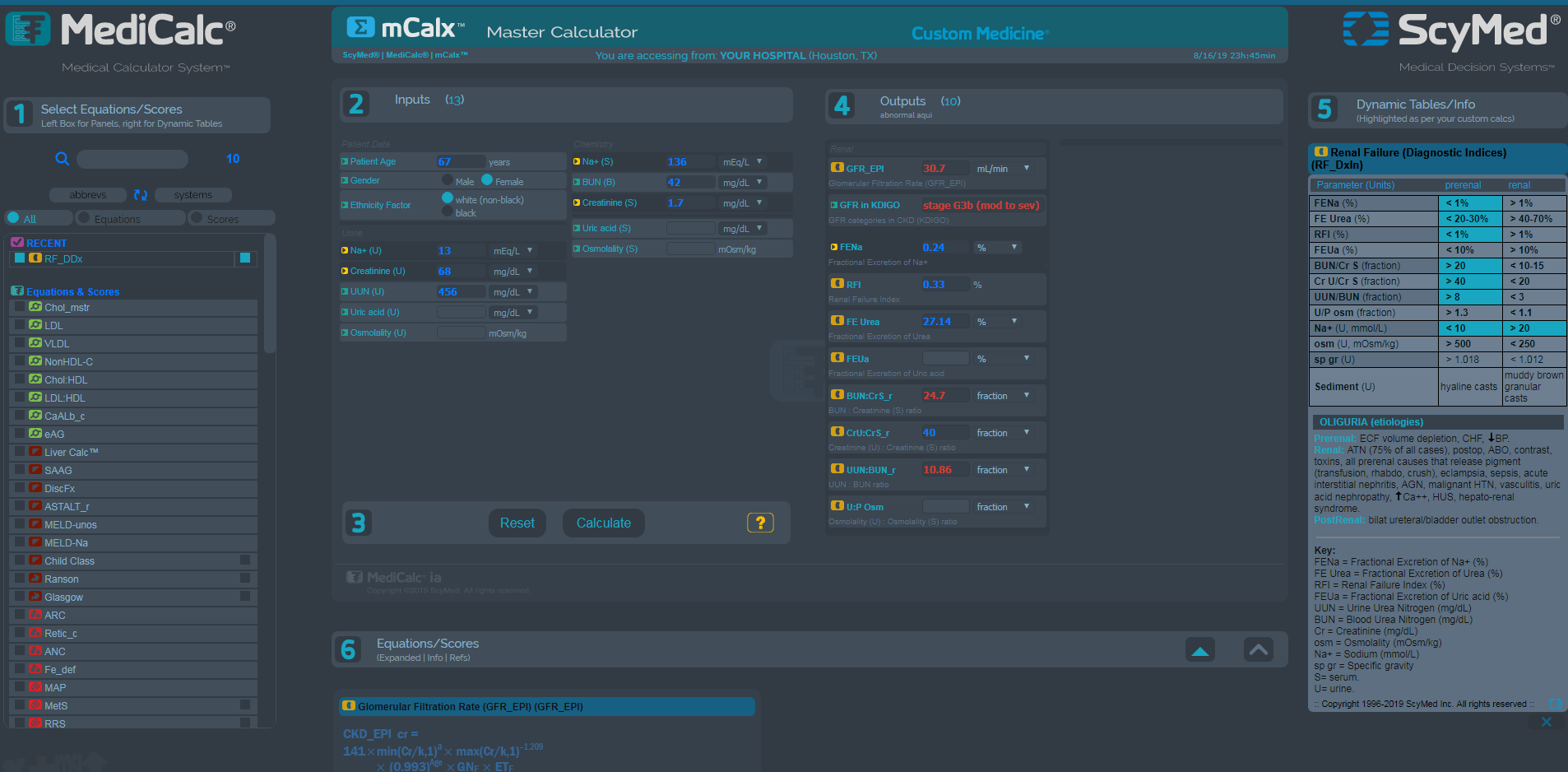Click the ScyMed logo icon
The image size is (1568, 772).
coord(1366,29)
